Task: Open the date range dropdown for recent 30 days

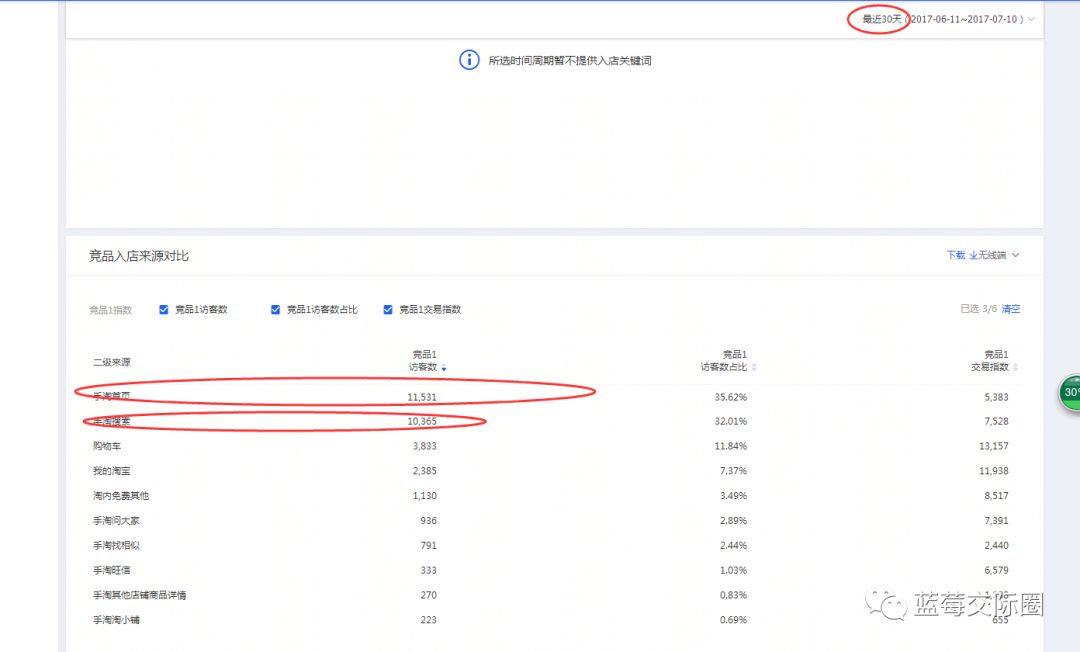Action: pos(948,19)
